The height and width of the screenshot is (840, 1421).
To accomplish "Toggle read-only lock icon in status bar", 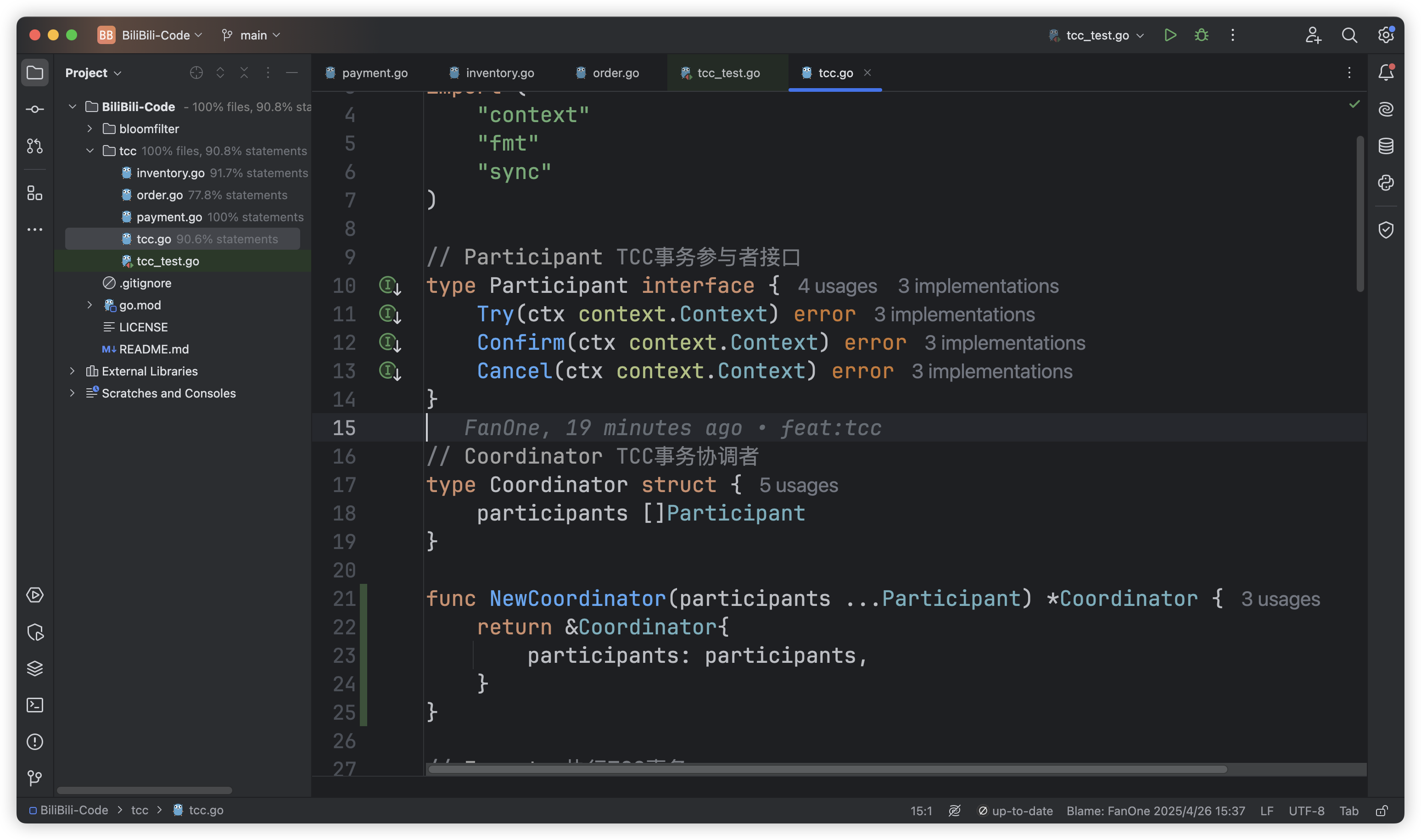I will tap(1382, 811).
